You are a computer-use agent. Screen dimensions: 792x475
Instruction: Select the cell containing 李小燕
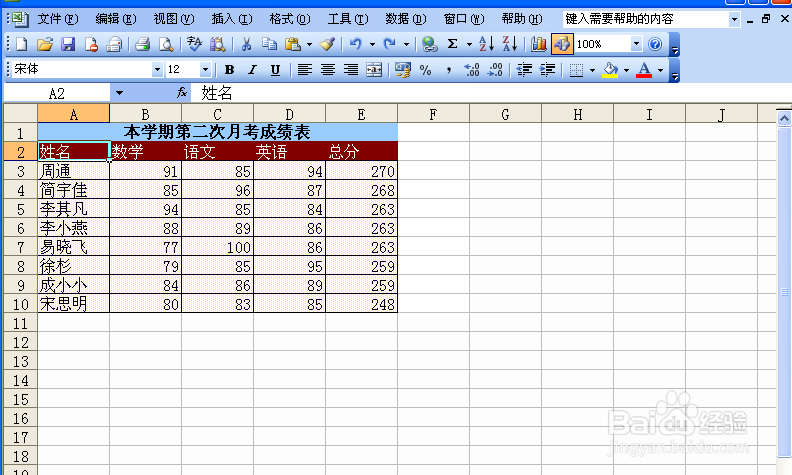(x=74, y=228)
